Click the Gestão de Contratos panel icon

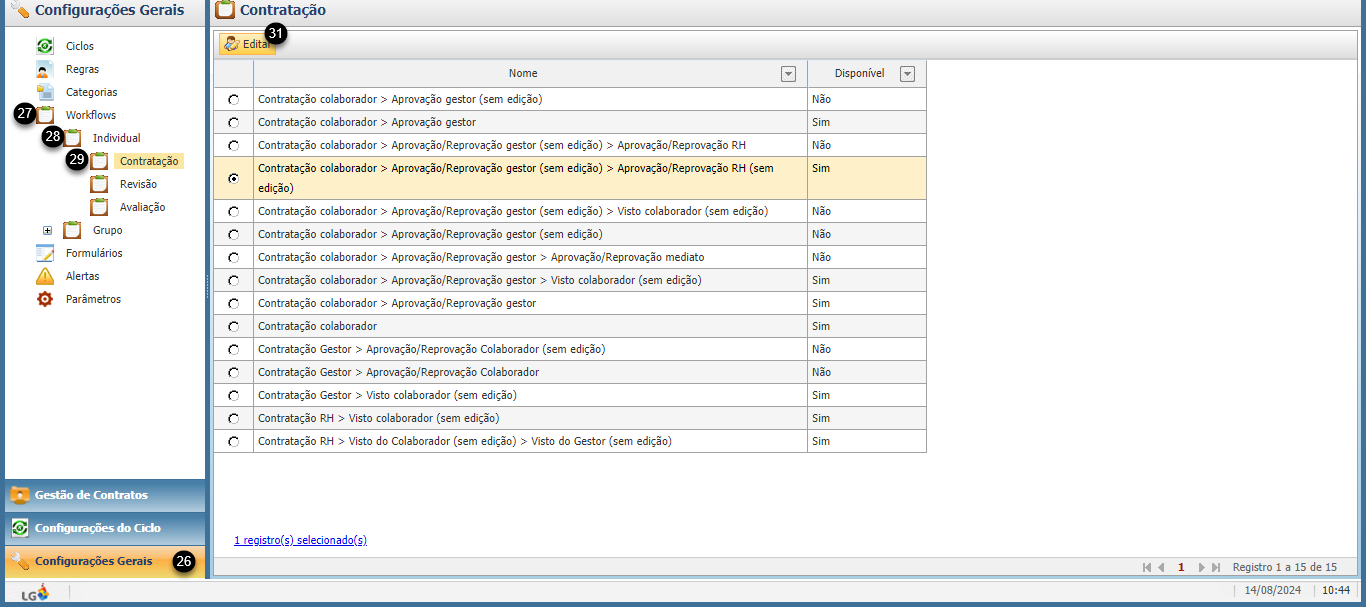pos(20,495)
